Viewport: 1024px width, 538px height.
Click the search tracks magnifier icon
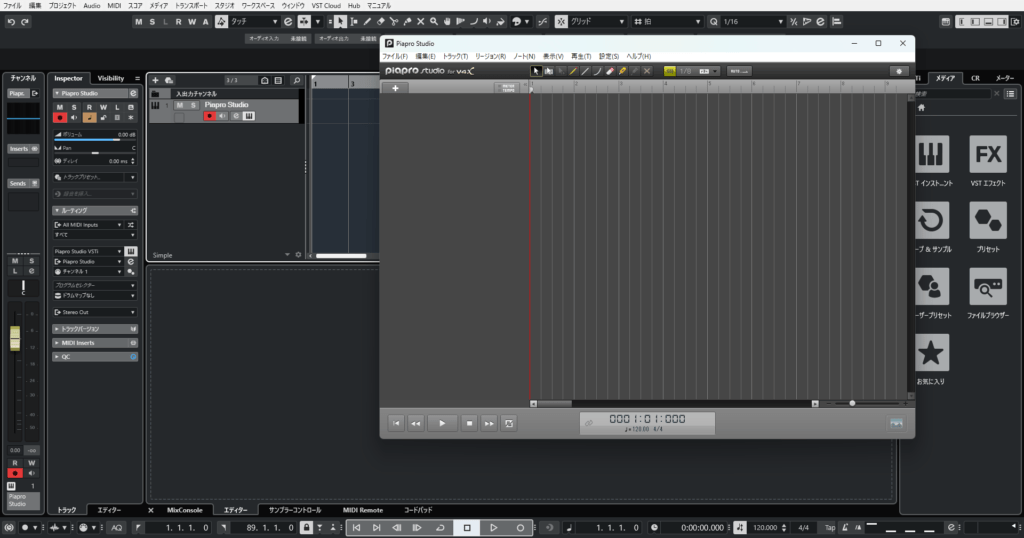pyautogui.click(x=296, y=80)
